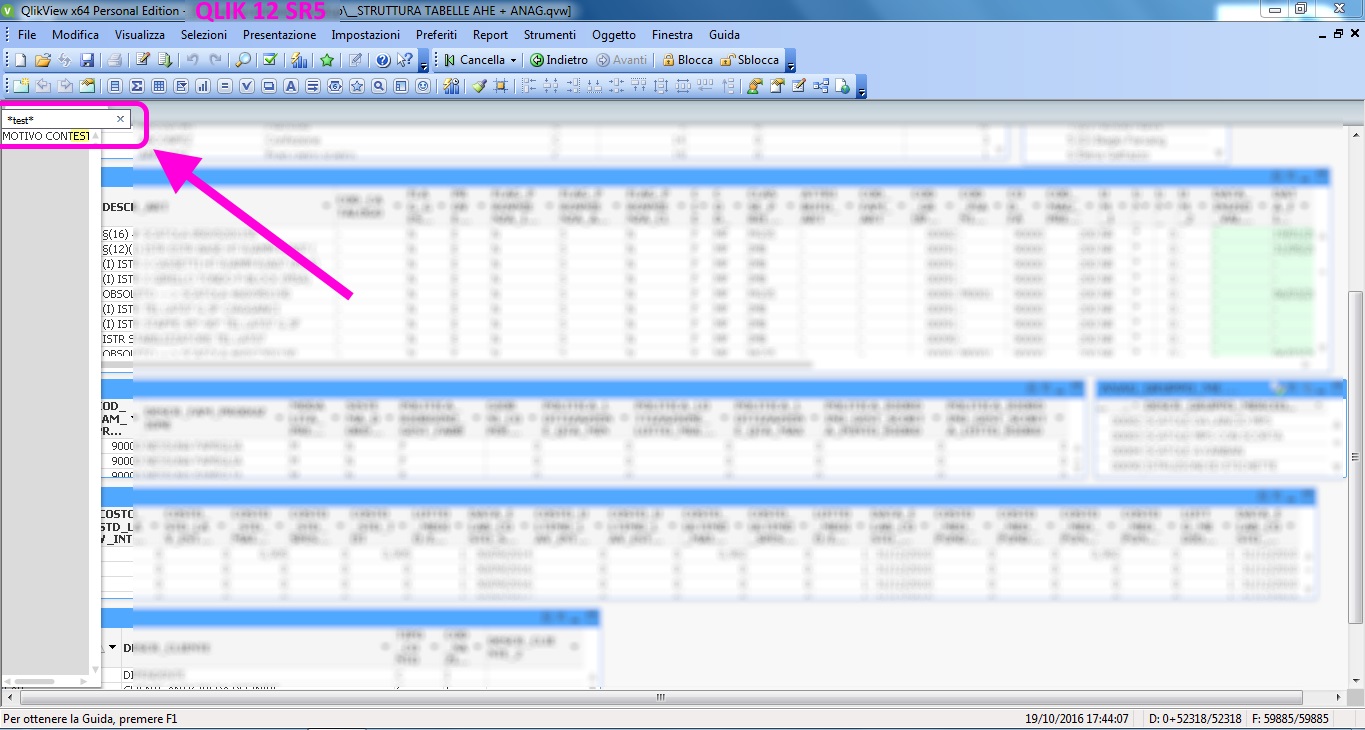The height and width of the screenshot is (730, 1365).
Task: Activate the context help pointer icon
Action: [x=405, y=60]
